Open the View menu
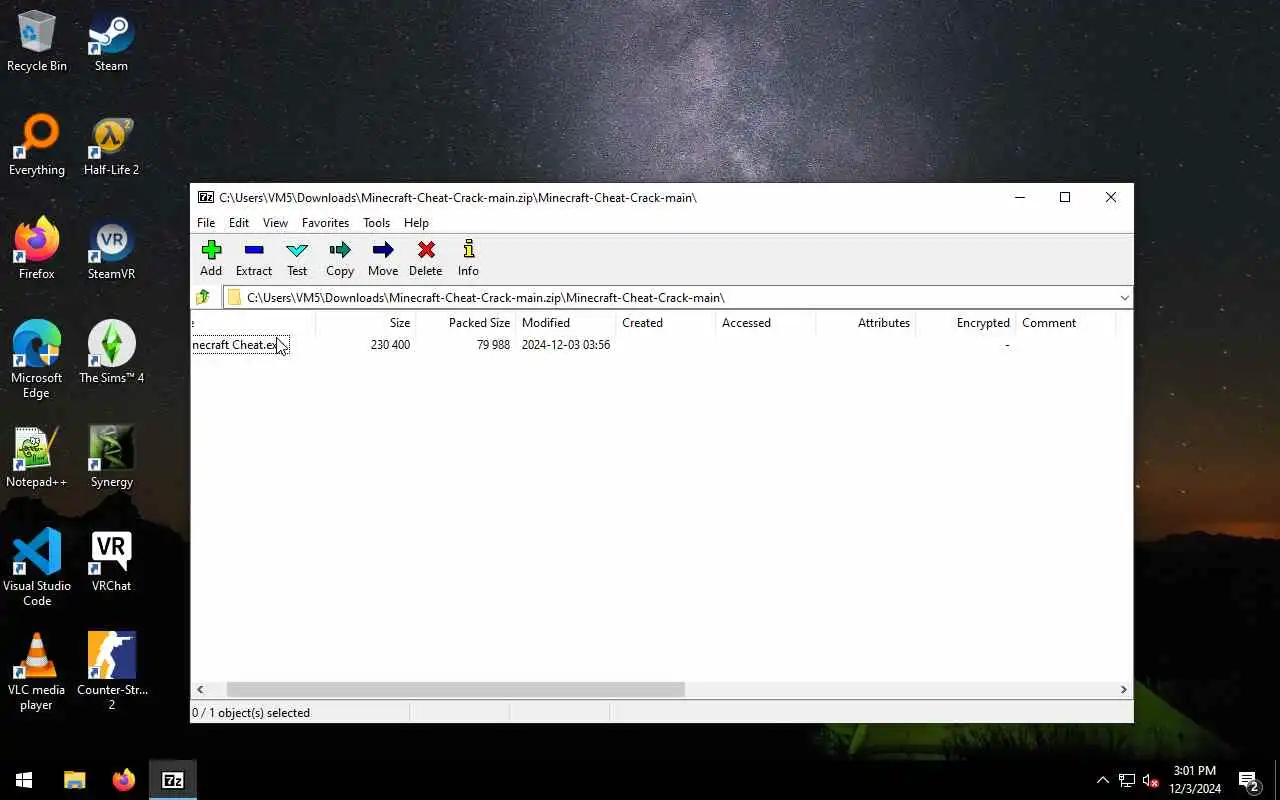This screenshot has width=1280, height=800. (275, 223)
